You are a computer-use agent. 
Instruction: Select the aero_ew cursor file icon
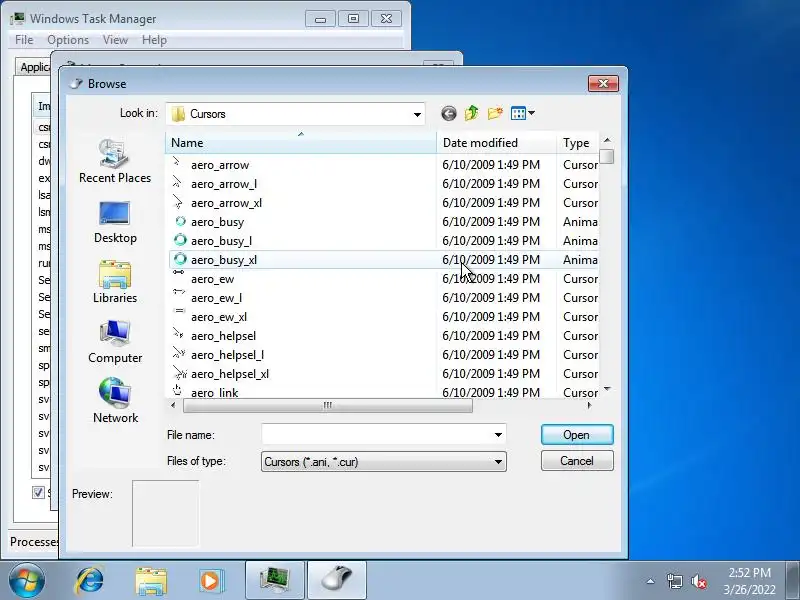(179, 273)
